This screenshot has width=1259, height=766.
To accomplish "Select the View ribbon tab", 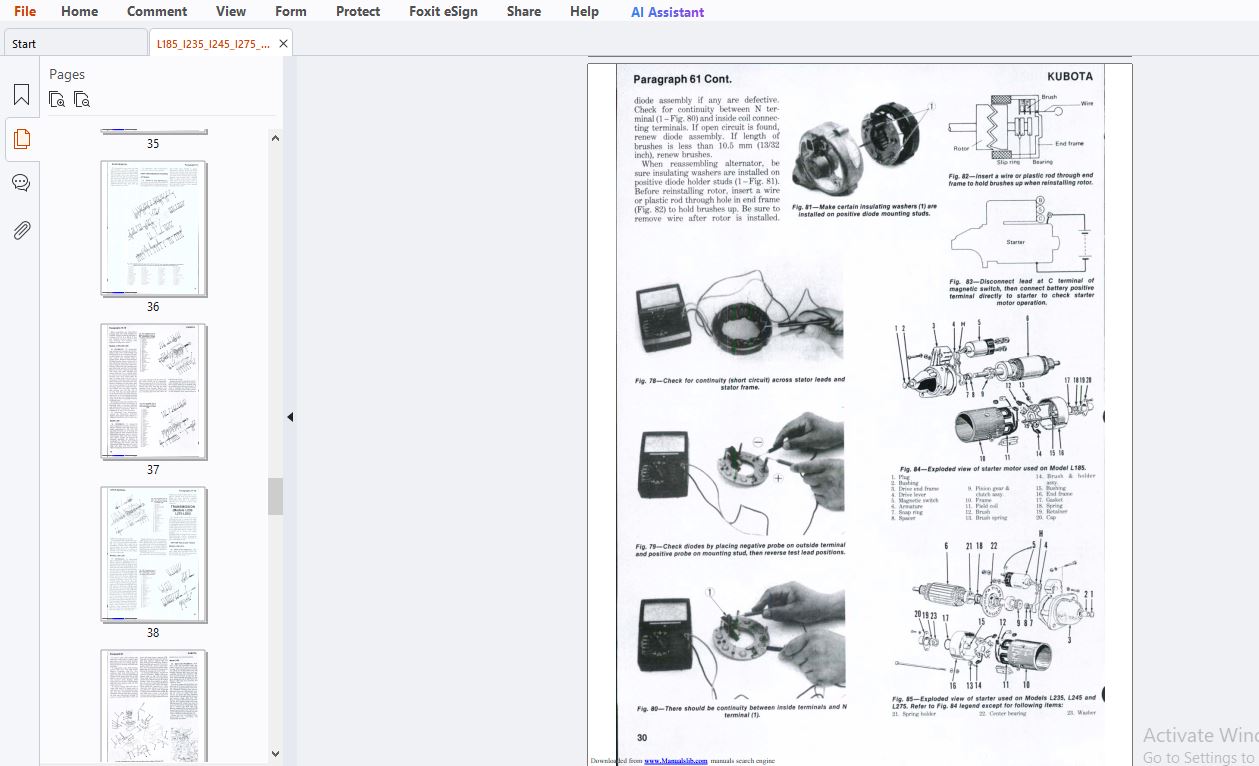I will [x=231, y=11].
